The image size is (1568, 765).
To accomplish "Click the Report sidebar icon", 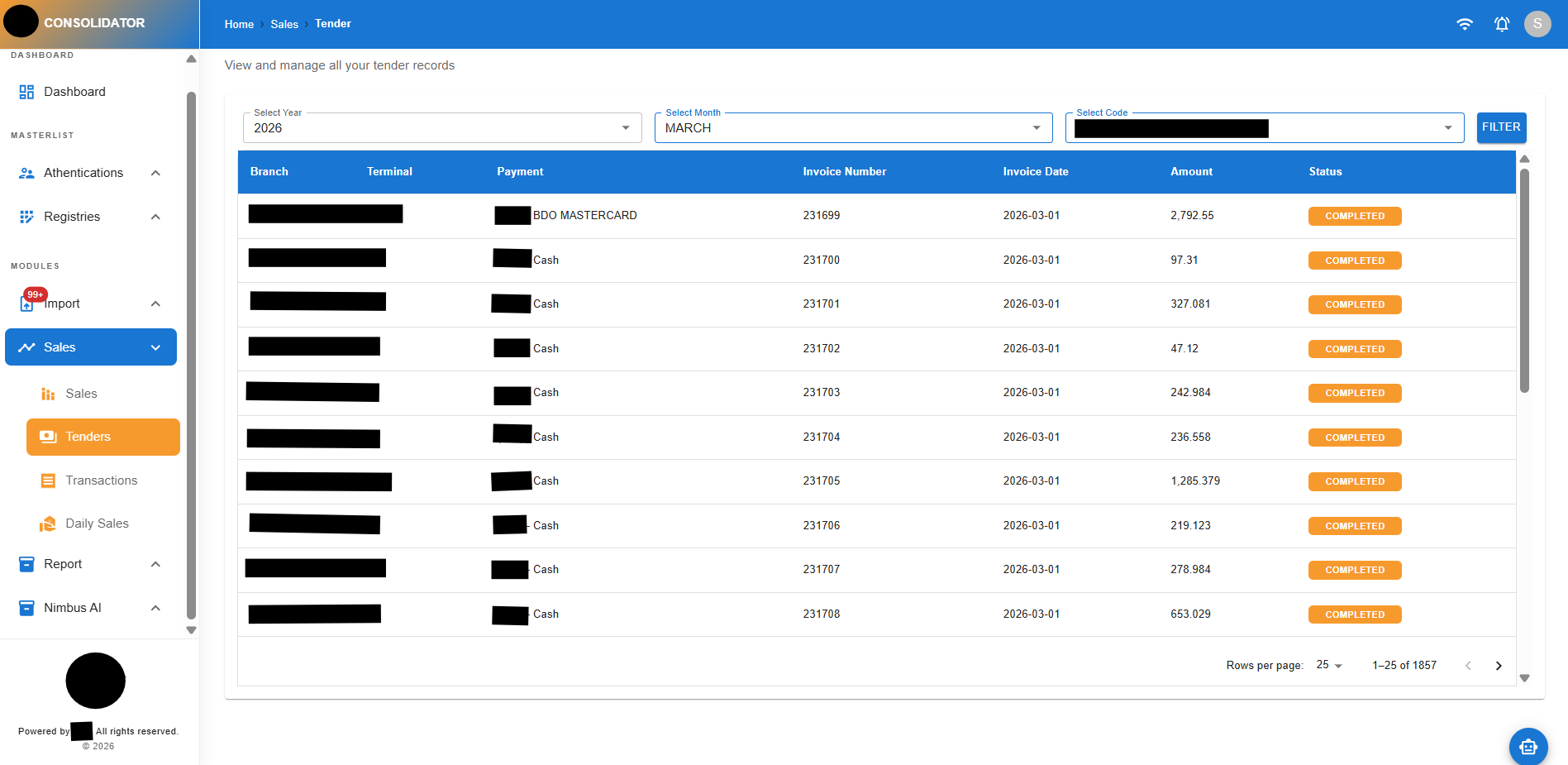I will coord(26,563).
